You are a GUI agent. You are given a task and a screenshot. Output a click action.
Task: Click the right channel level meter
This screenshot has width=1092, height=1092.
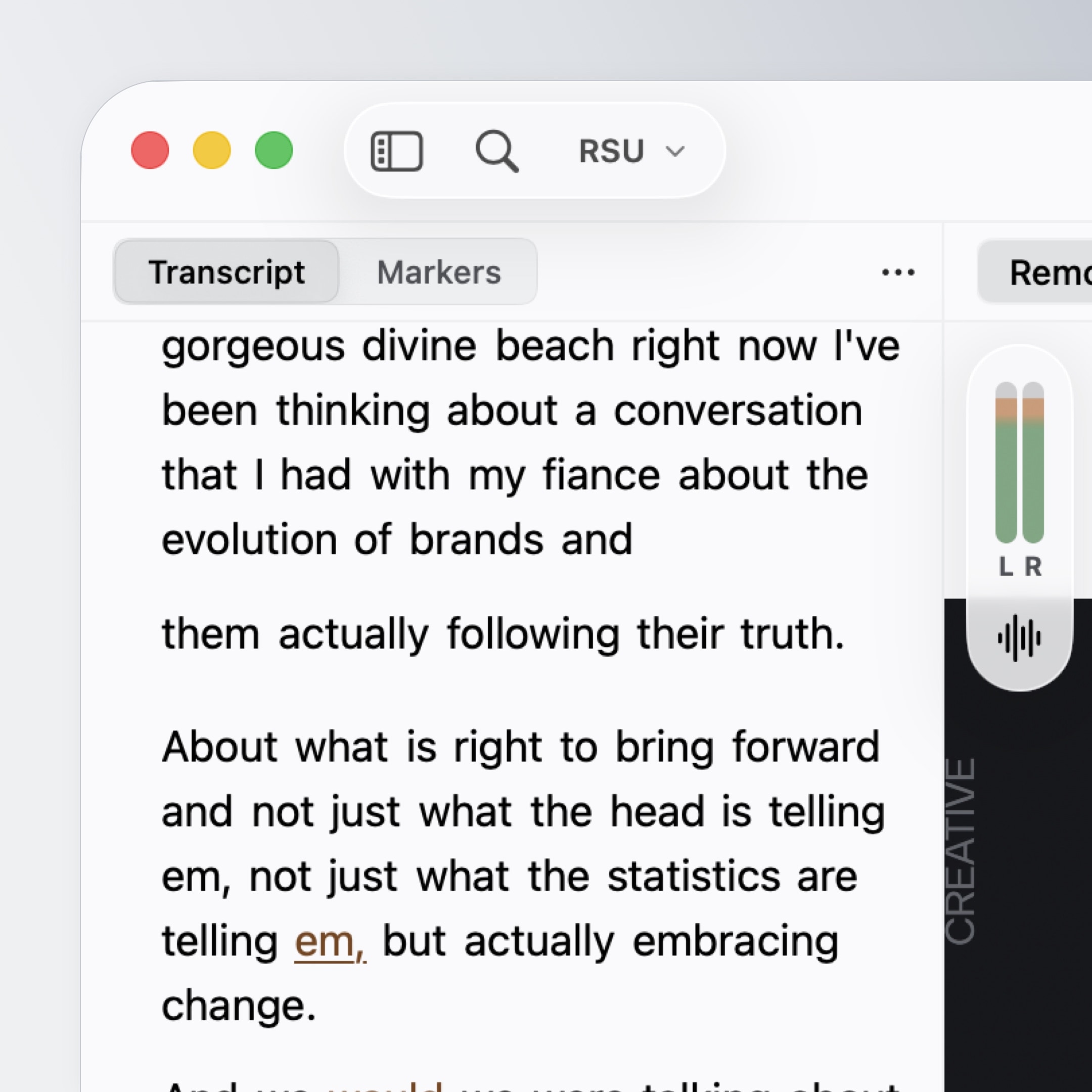pos(1033,463)
